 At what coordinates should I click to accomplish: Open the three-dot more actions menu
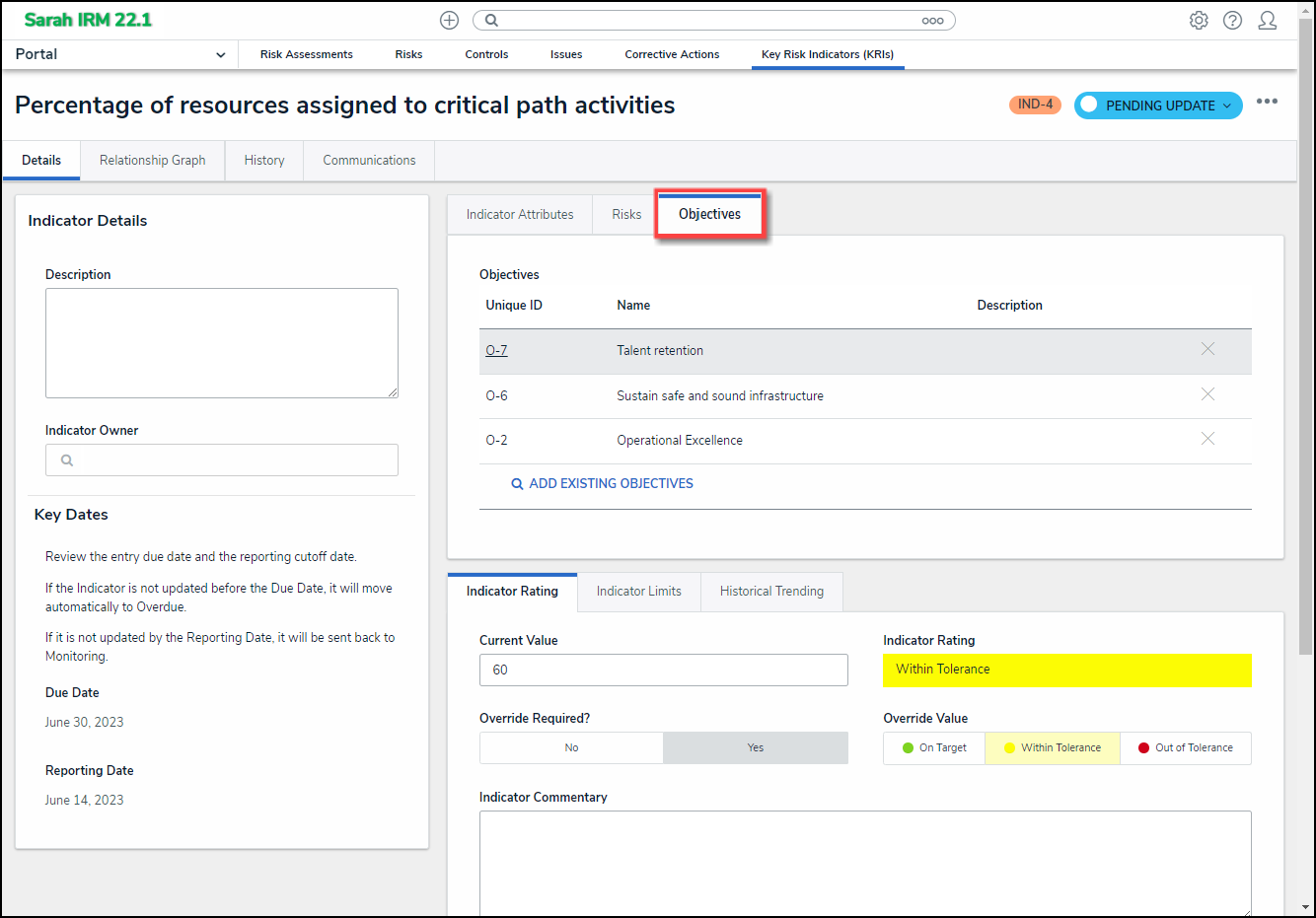1267,102
